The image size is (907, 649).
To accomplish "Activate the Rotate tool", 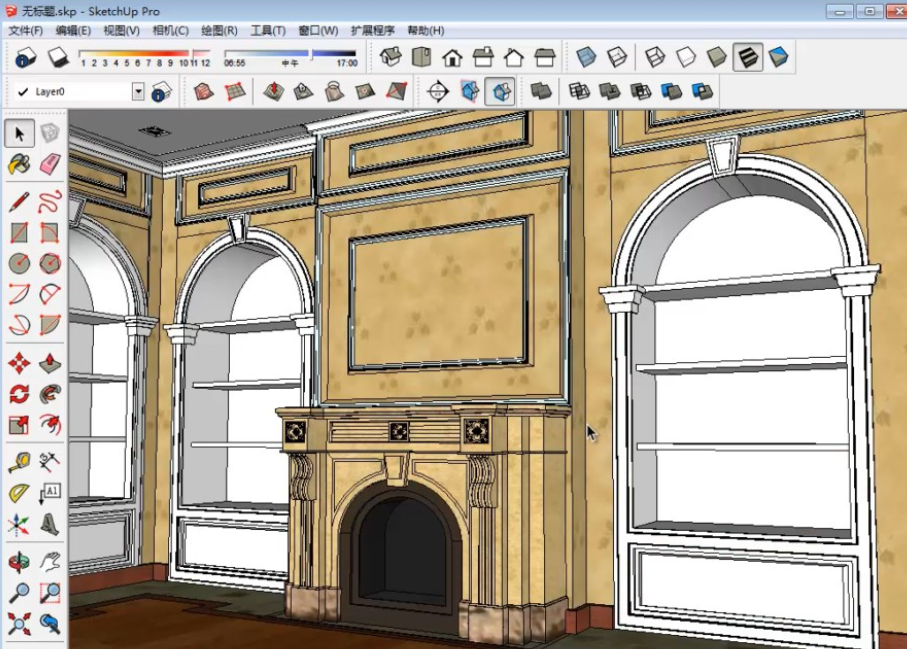I will click(x=19, y=394).
